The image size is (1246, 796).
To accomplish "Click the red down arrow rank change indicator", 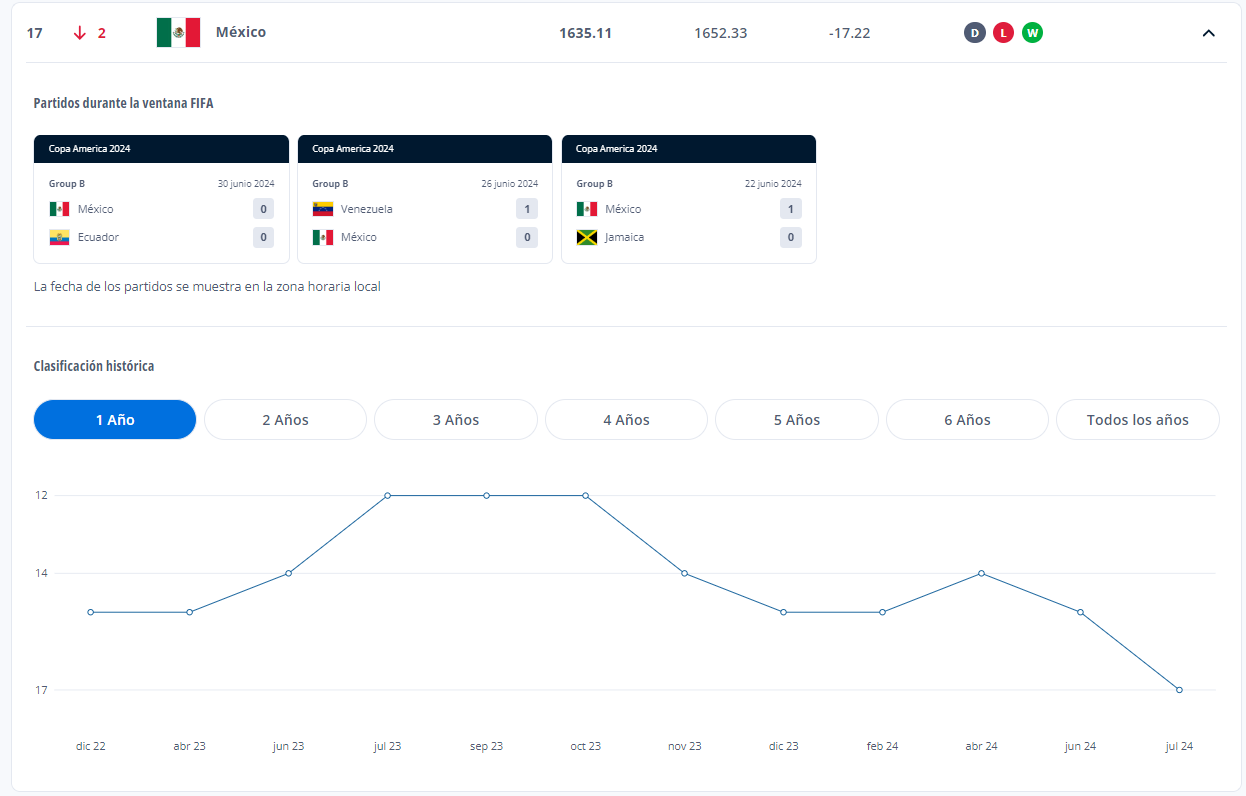I will click(80, 33).
